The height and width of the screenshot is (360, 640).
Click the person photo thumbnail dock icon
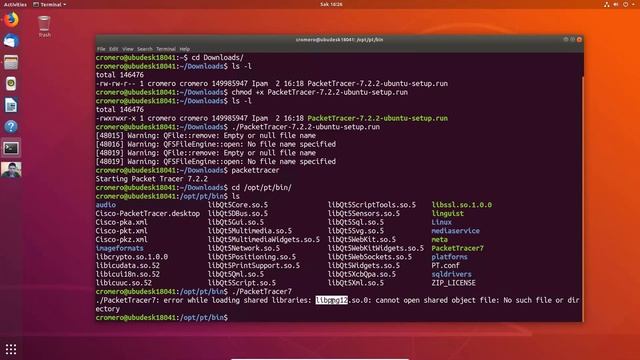tap(11, 170)
